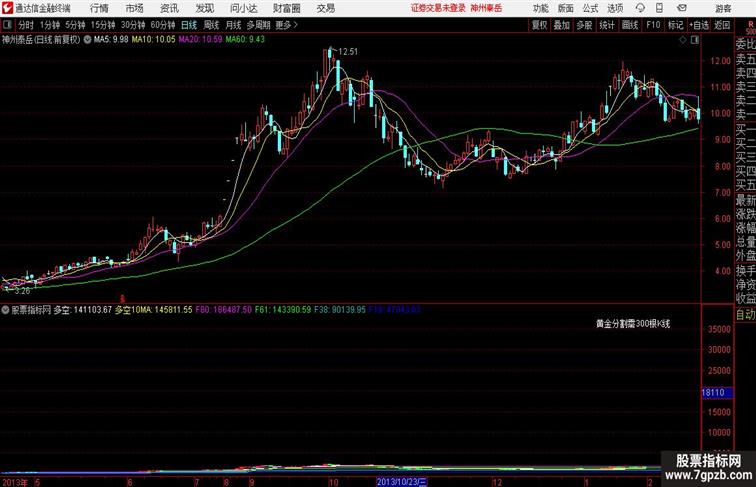Select the 15分钟 period

point(103,25)
